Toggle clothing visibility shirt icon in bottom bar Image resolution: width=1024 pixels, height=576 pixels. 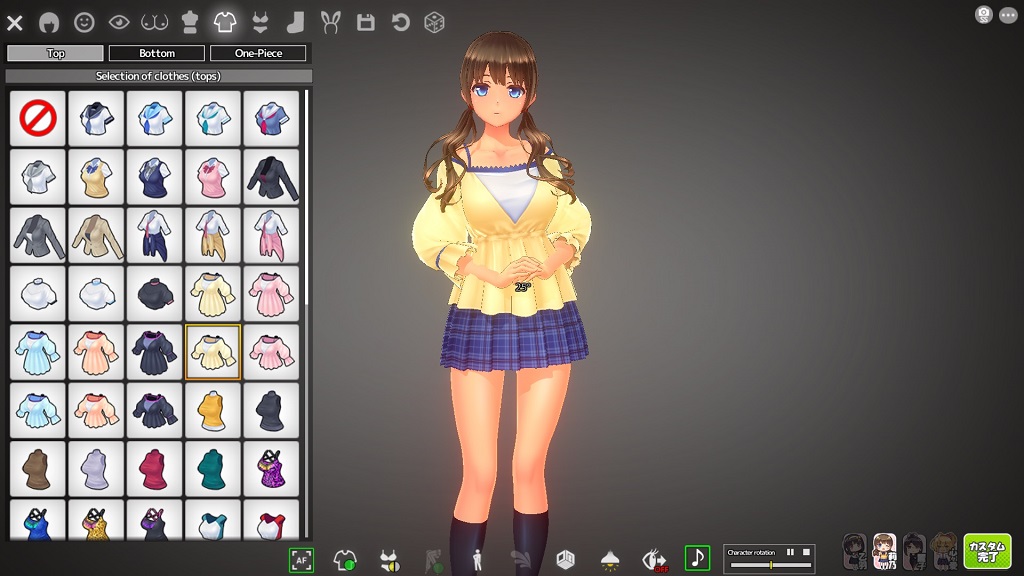[x=345, y=559]
